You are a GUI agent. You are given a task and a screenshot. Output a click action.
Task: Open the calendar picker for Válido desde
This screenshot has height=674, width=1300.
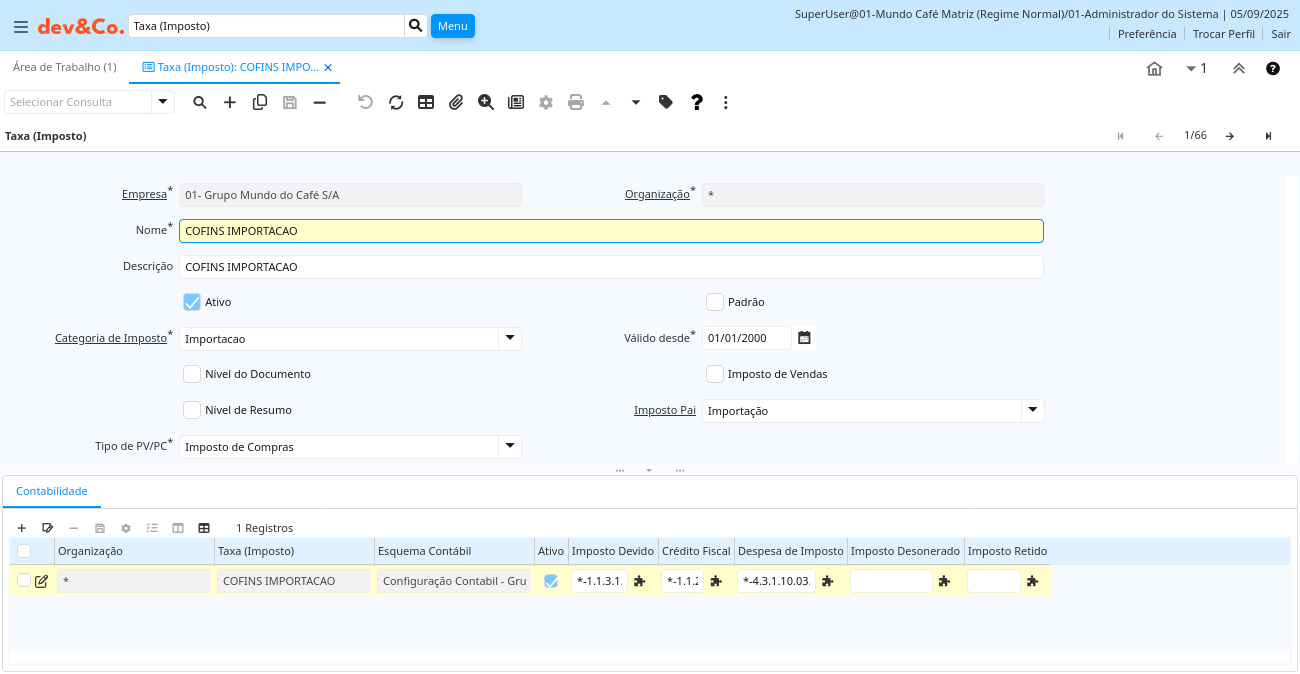click(804, 338)
